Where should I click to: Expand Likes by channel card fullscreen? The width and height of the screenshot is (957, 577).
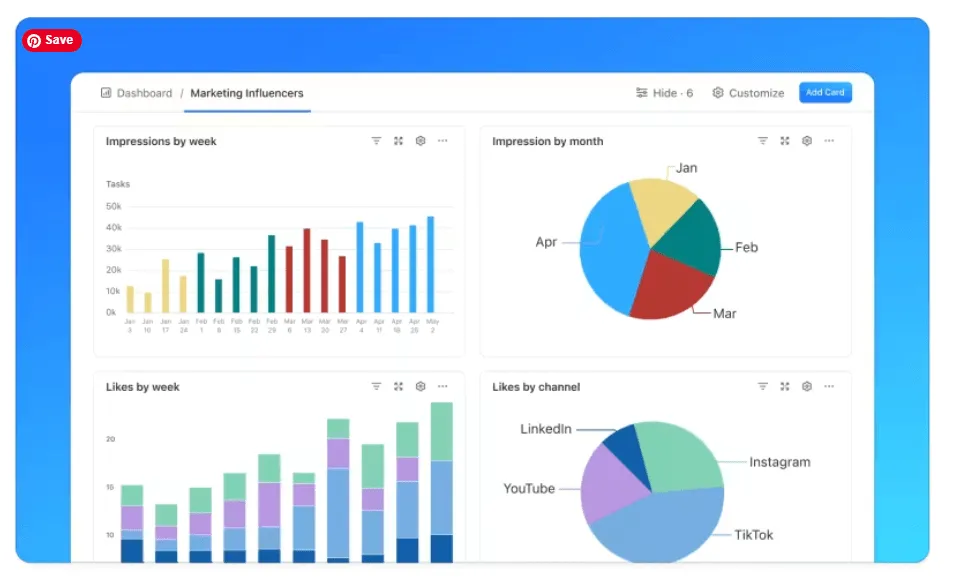[x=785, y=386]
